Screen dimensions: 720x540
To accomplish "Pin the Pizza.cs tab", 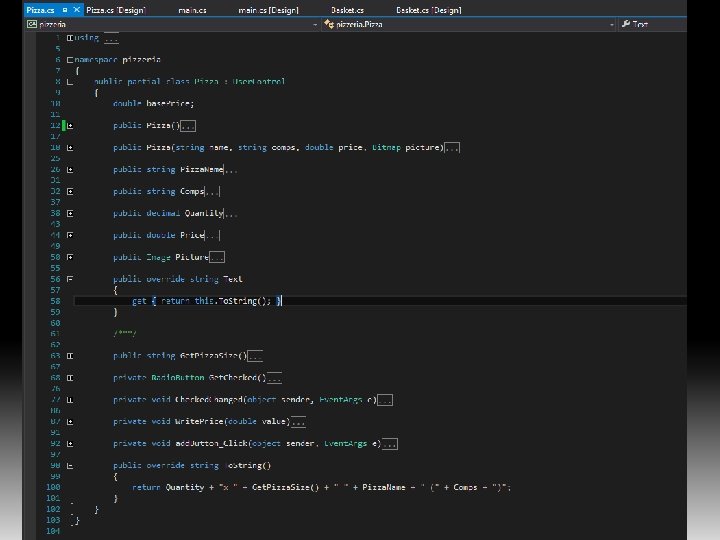I will coord(65,10).
